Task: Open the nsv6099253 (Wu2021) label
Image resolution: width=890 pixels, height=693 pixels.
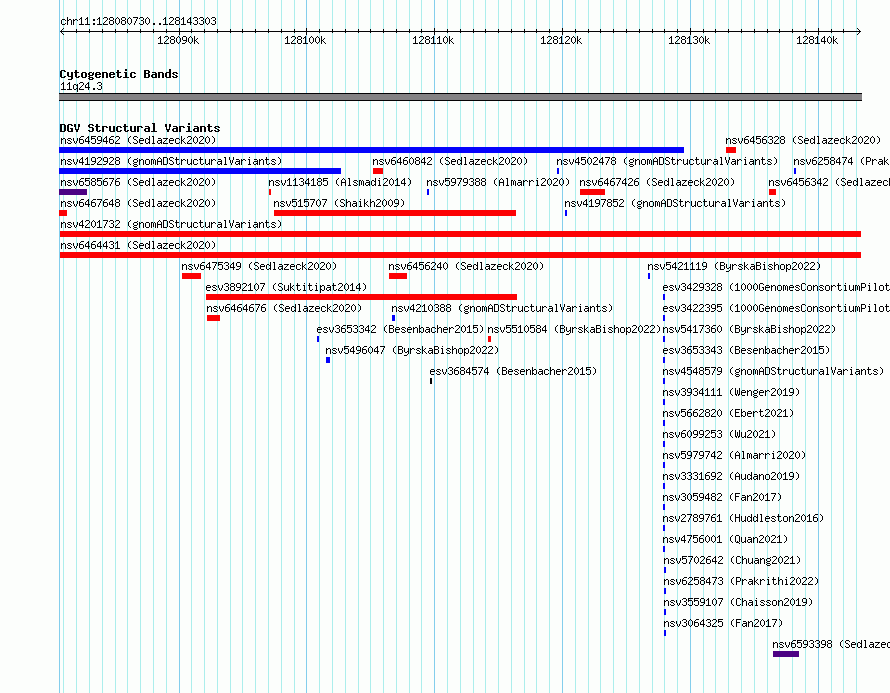Action: [x=719, y=434]
